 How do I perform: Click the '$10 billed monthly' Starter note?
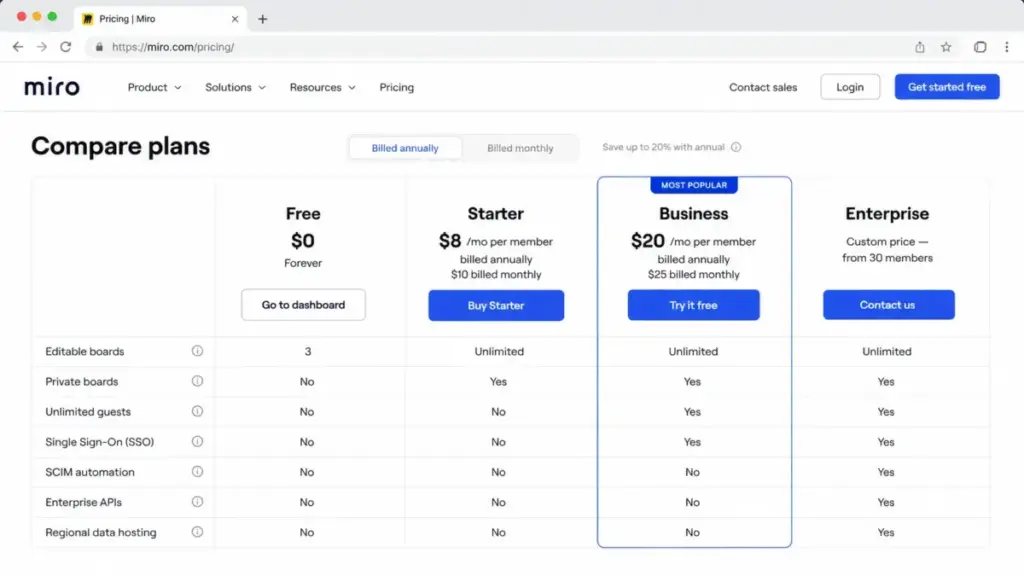(496, 274)
